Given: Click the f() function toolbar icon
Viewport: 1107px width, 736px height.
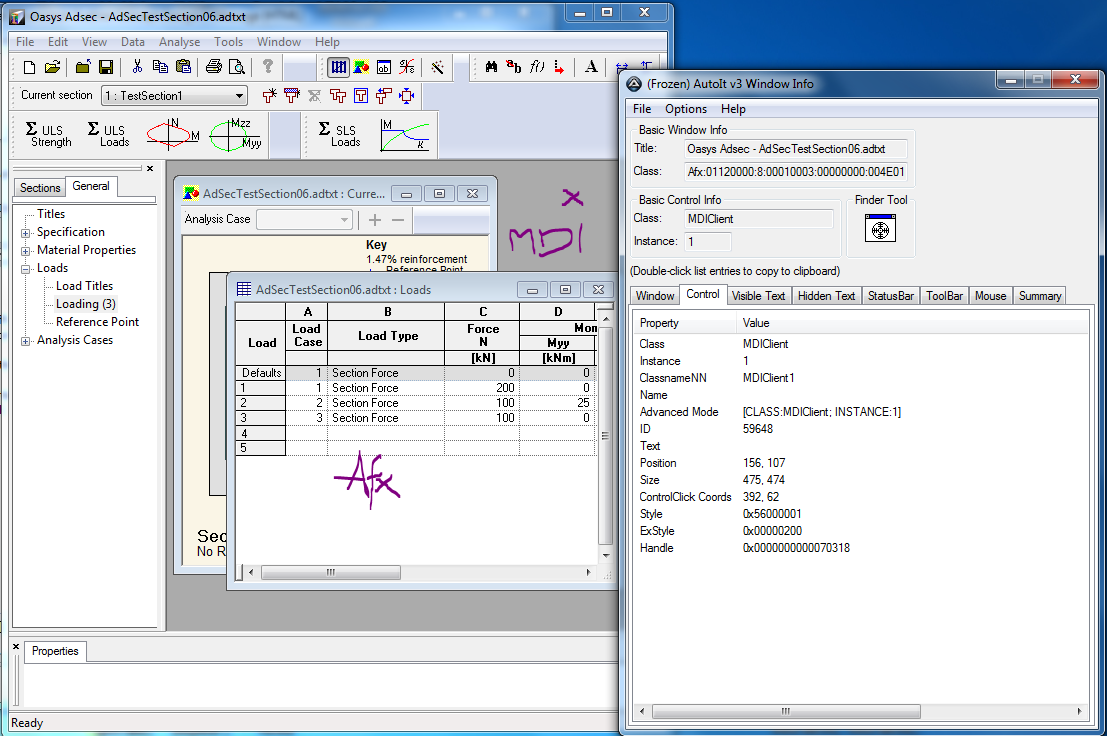Looking at the screenshot, I should [537, 67].
